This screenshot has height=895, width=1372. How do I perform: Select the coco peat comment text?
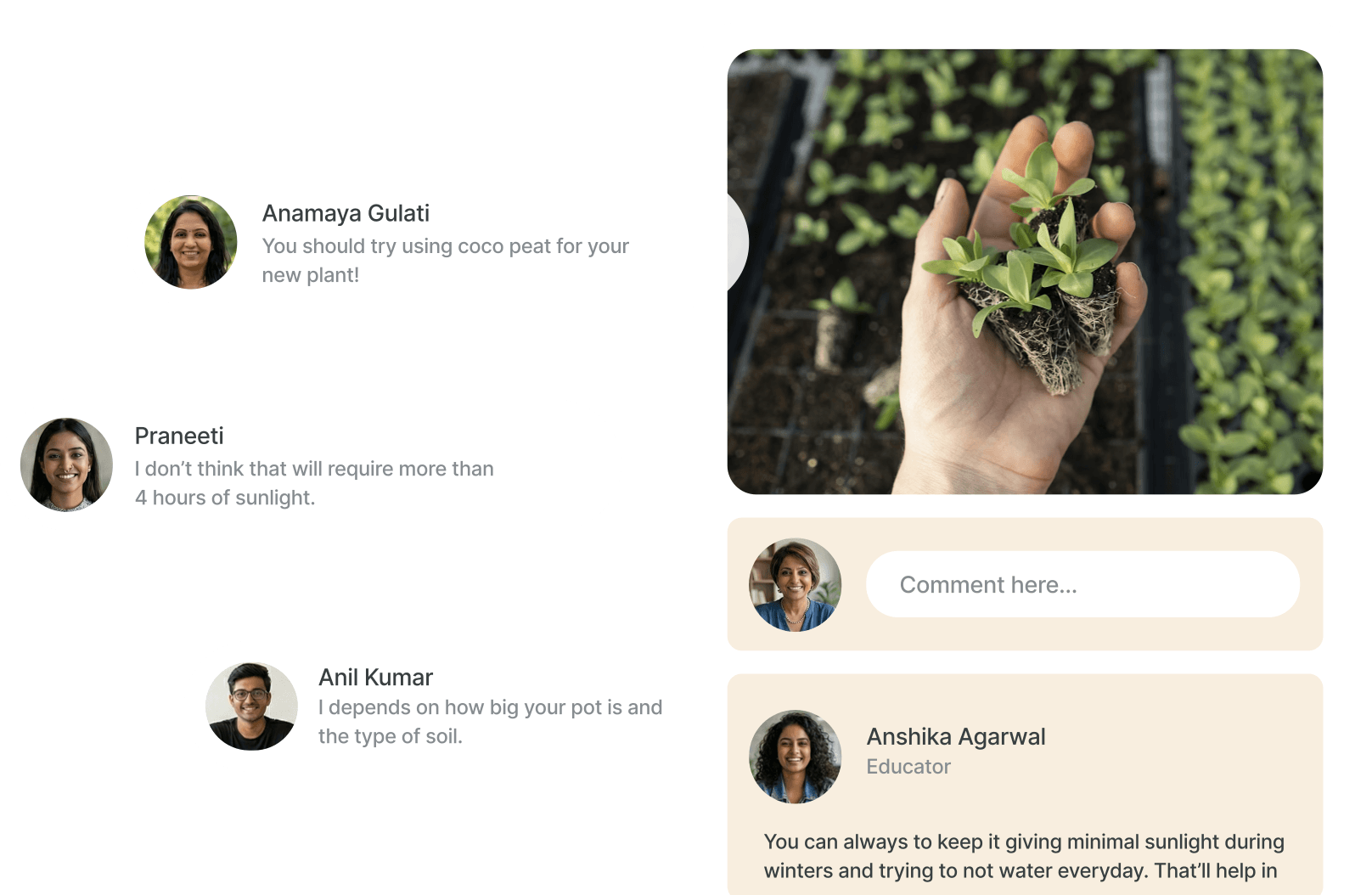pos(445,261)
